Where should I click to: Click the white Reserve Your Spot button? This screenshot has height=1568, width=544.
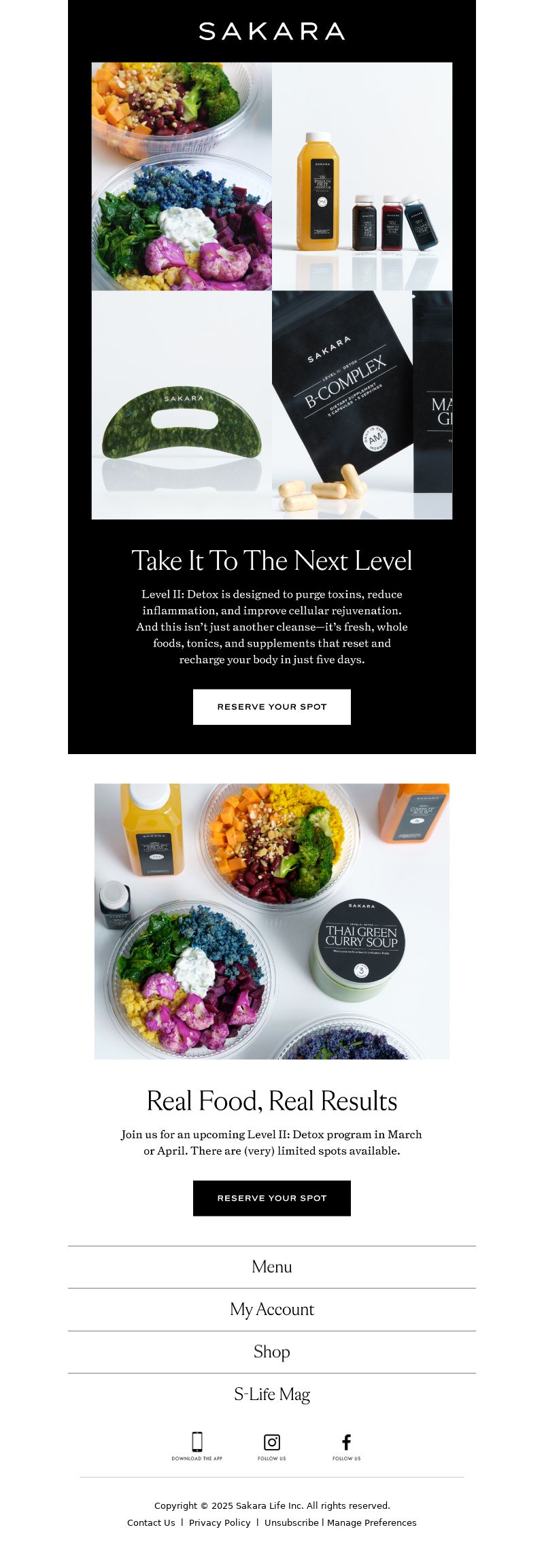pyautogui.click(x=272, y=707)
